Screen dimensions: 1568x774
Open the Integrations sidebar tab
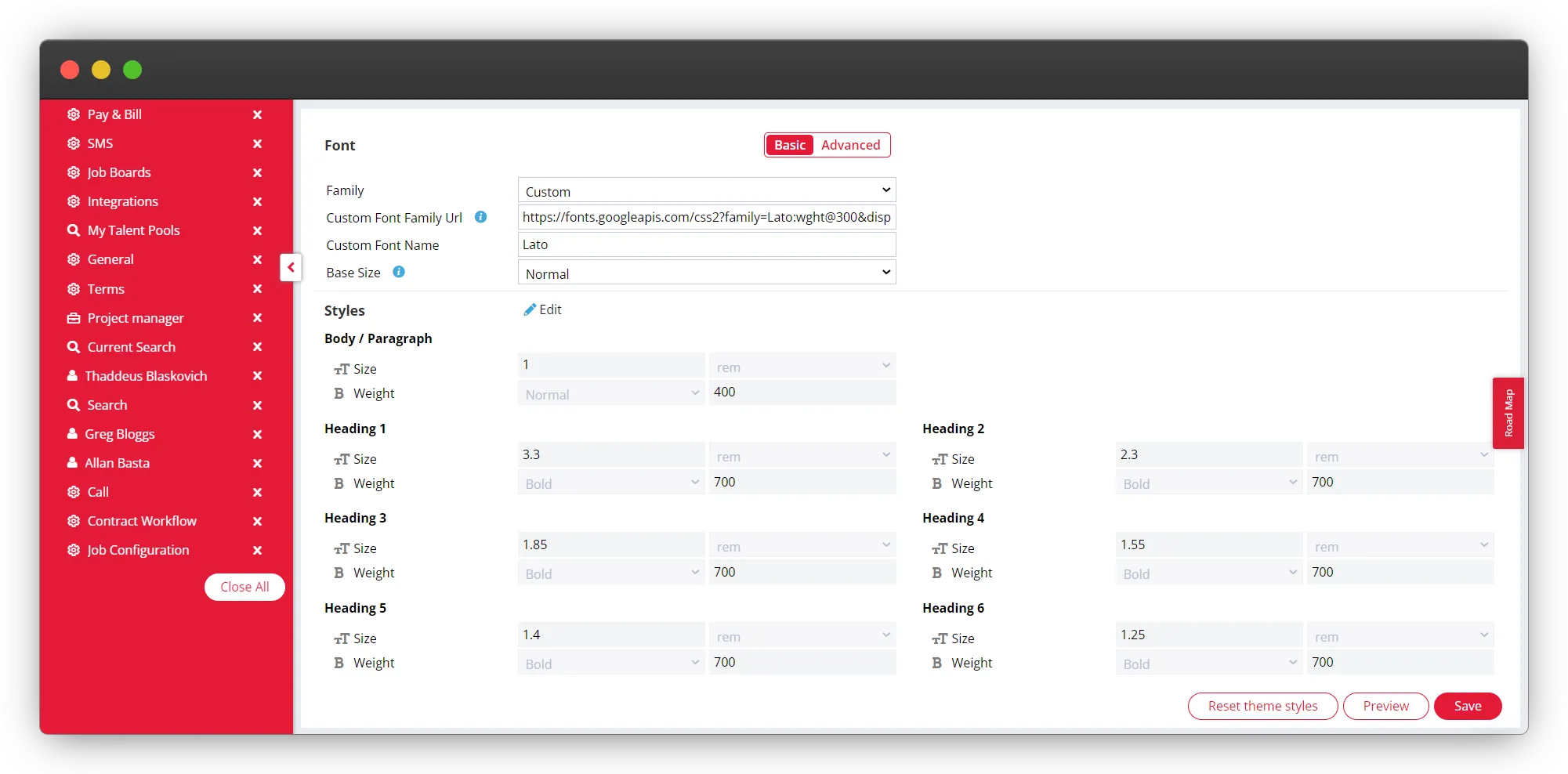pyautogui.click(x=123, y=201)
